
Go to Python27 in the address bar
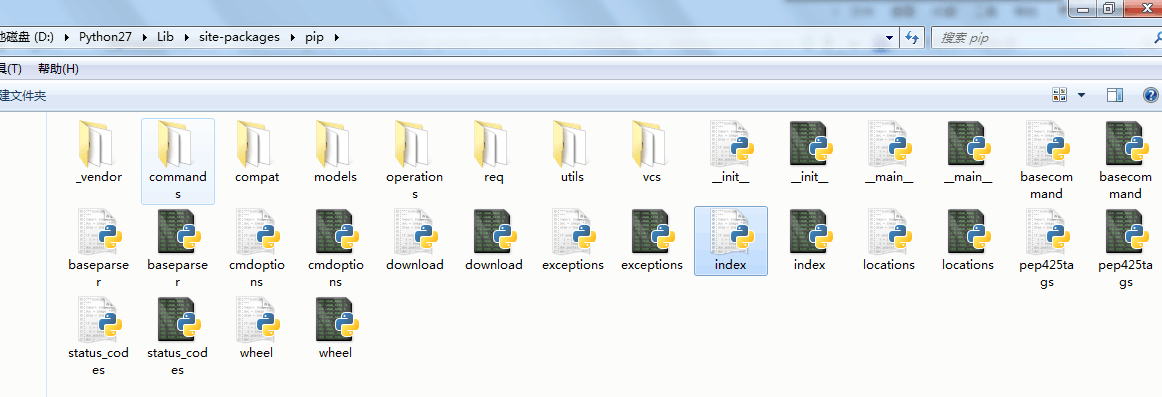[105, 37]
